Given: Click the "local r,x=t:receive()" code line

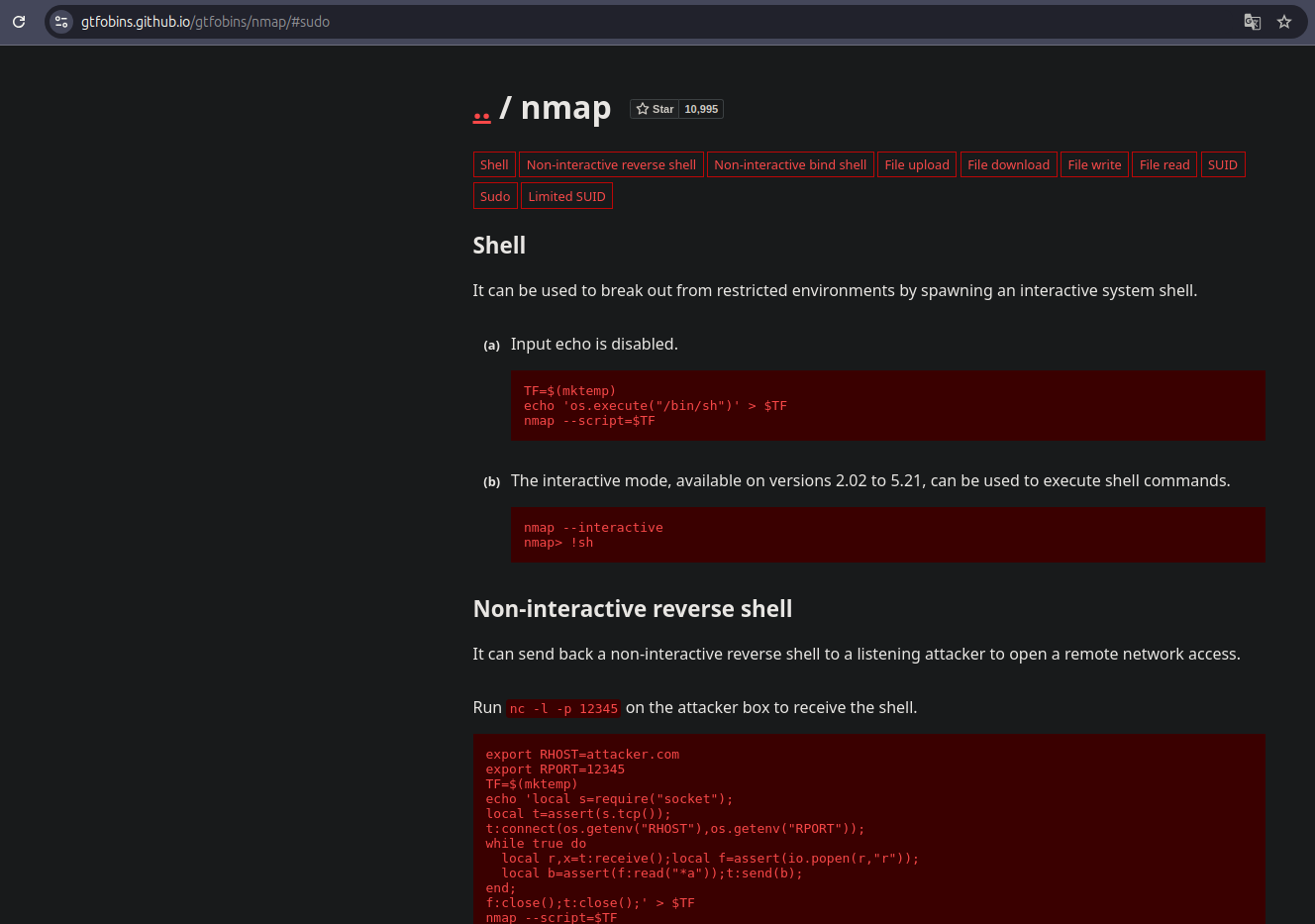Looking at the screenshot, I should 710,859.
